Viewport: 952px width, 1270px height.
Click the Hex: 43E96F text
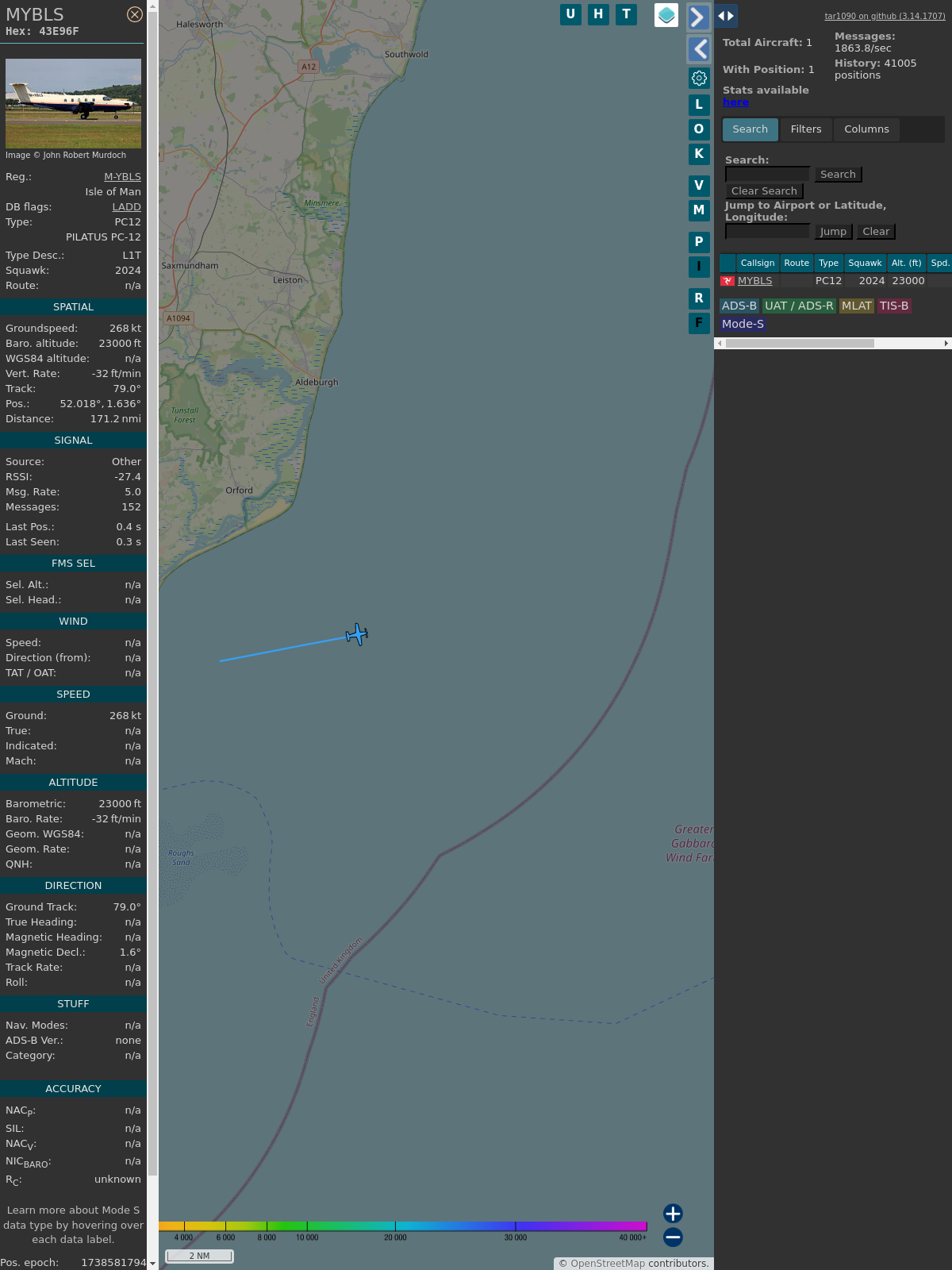pyautogui.click(x=42, y=32)
